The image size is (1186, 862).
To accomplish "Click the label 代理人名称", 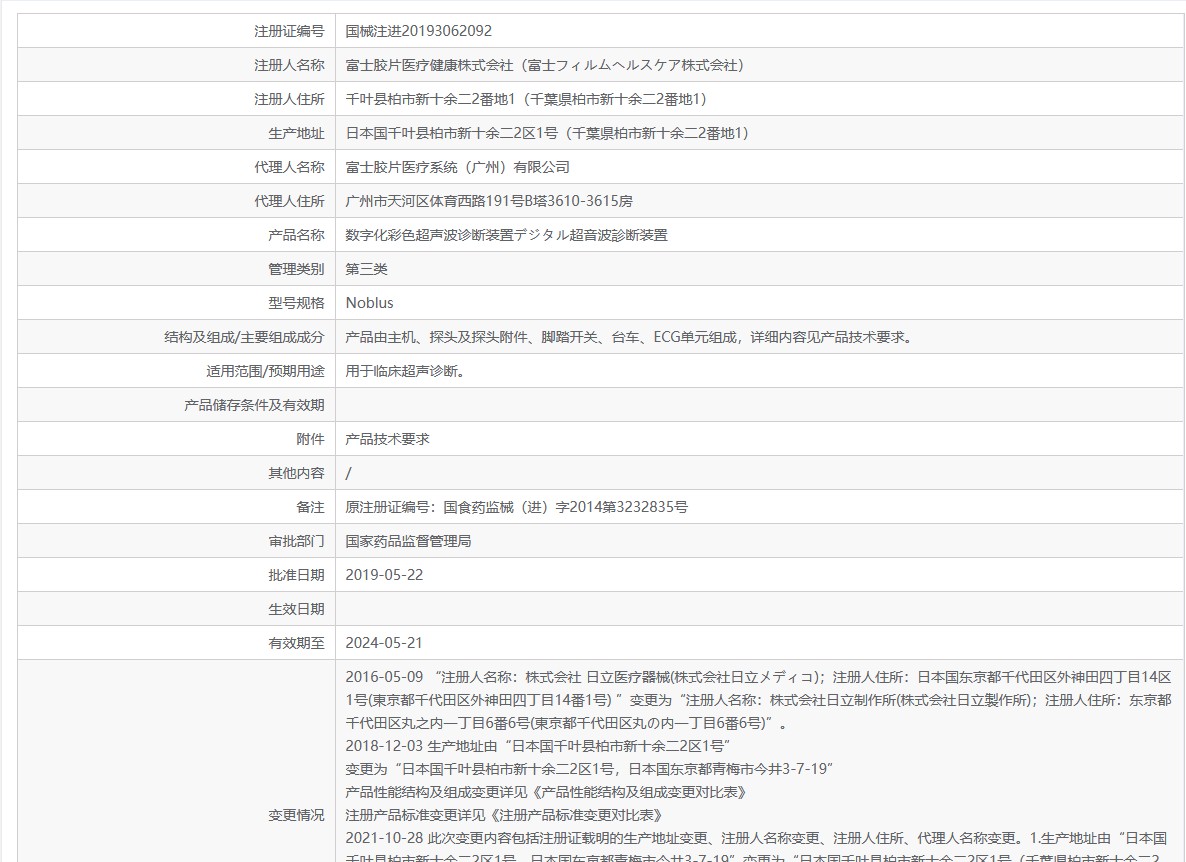I will click(x=289, y=167).
